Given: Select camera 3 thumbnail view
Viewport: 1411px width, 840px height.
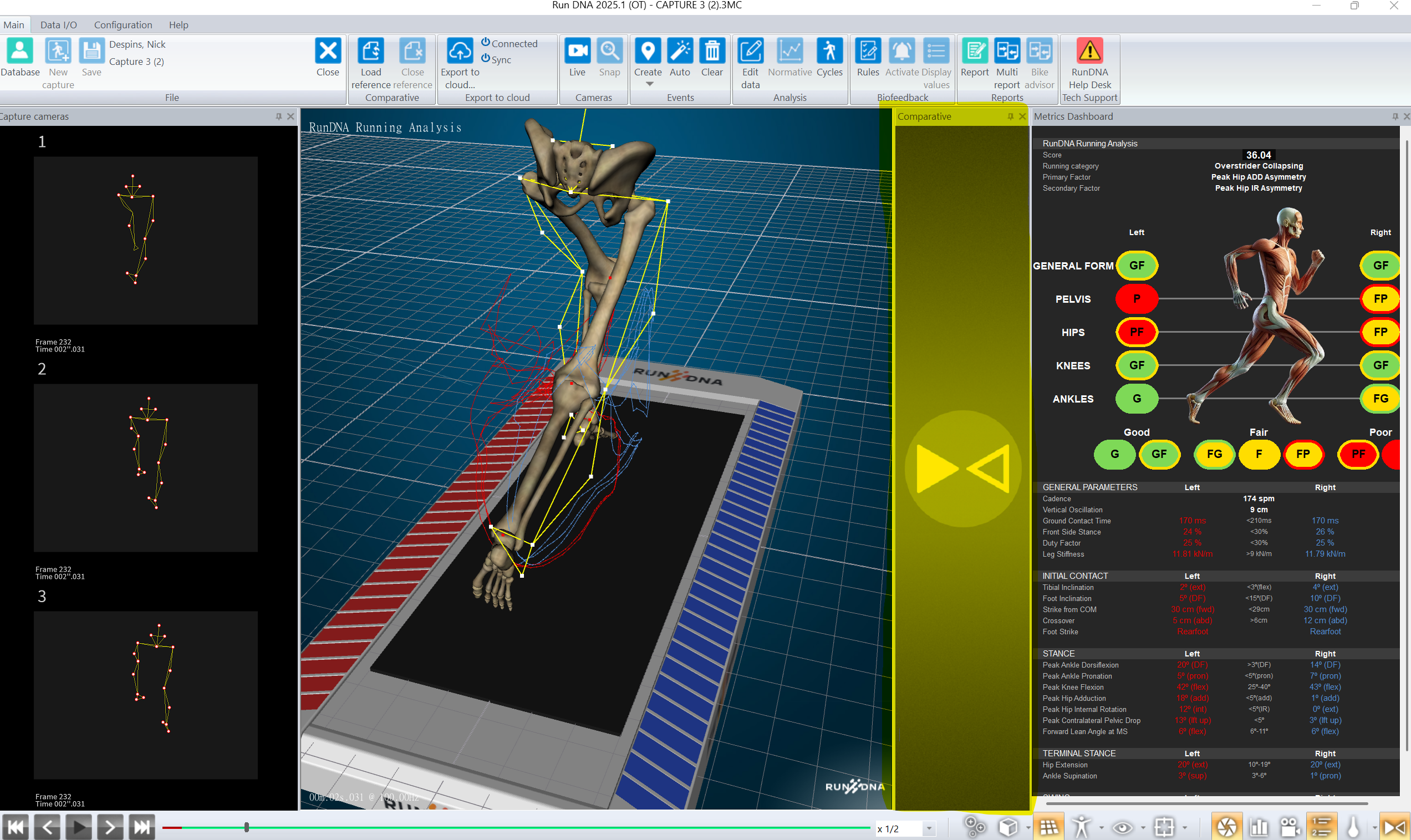Looking at the screenshot, I should pos(145,695).
